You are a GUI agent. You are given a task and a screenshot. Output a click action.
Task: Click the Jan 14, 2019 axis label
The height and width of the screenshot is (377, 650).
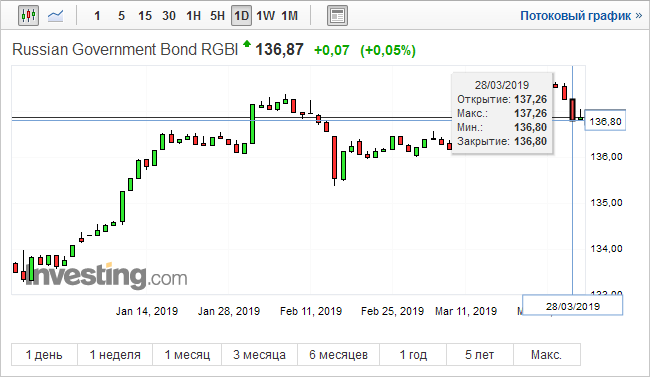pyautogui.click(x=147, y=311)
